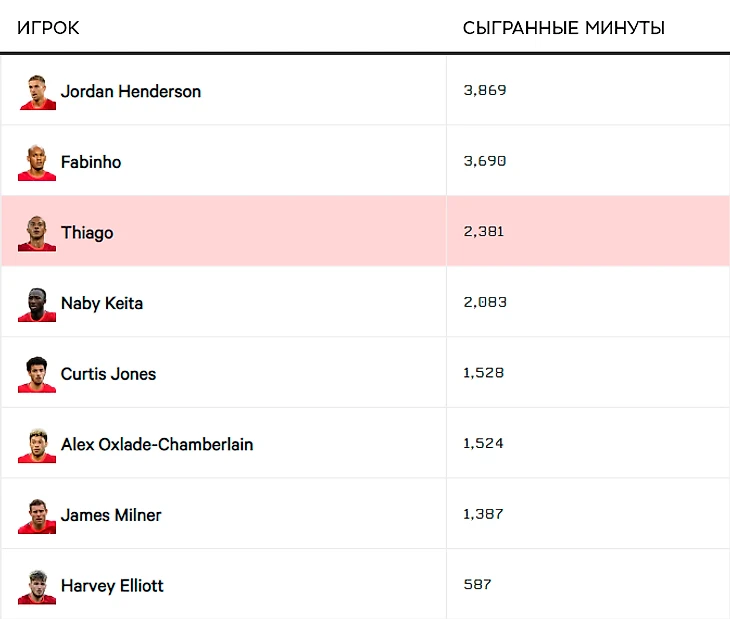Click Fabinho's player photo

tap(37, 162)
